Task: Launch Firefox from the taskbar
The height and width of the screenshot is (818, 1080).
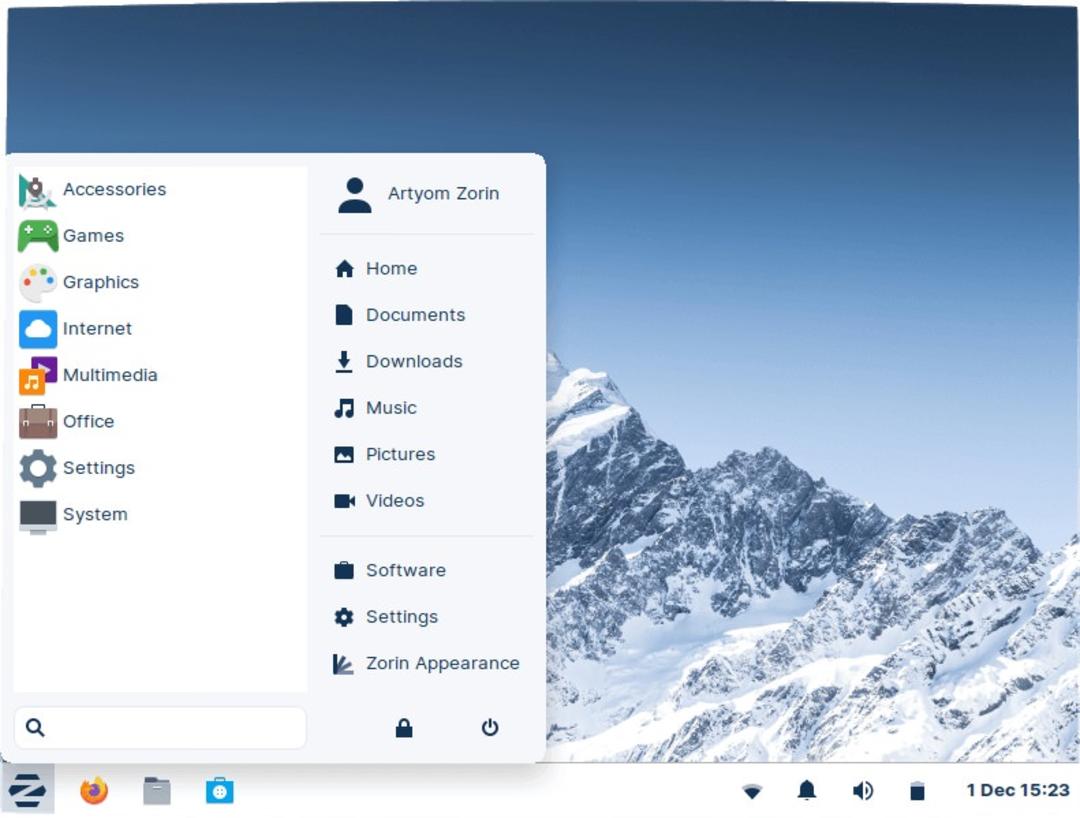Action: [94, 790]
